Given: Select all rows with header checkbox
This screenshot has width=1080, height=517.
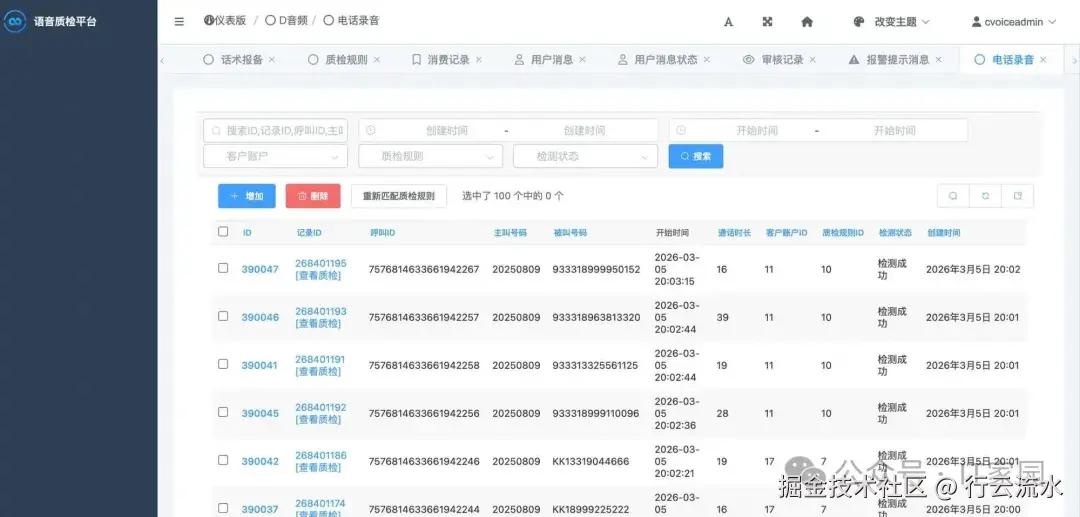Looking at the screenshot, I should pyautogui.click(x=223, y=232).
